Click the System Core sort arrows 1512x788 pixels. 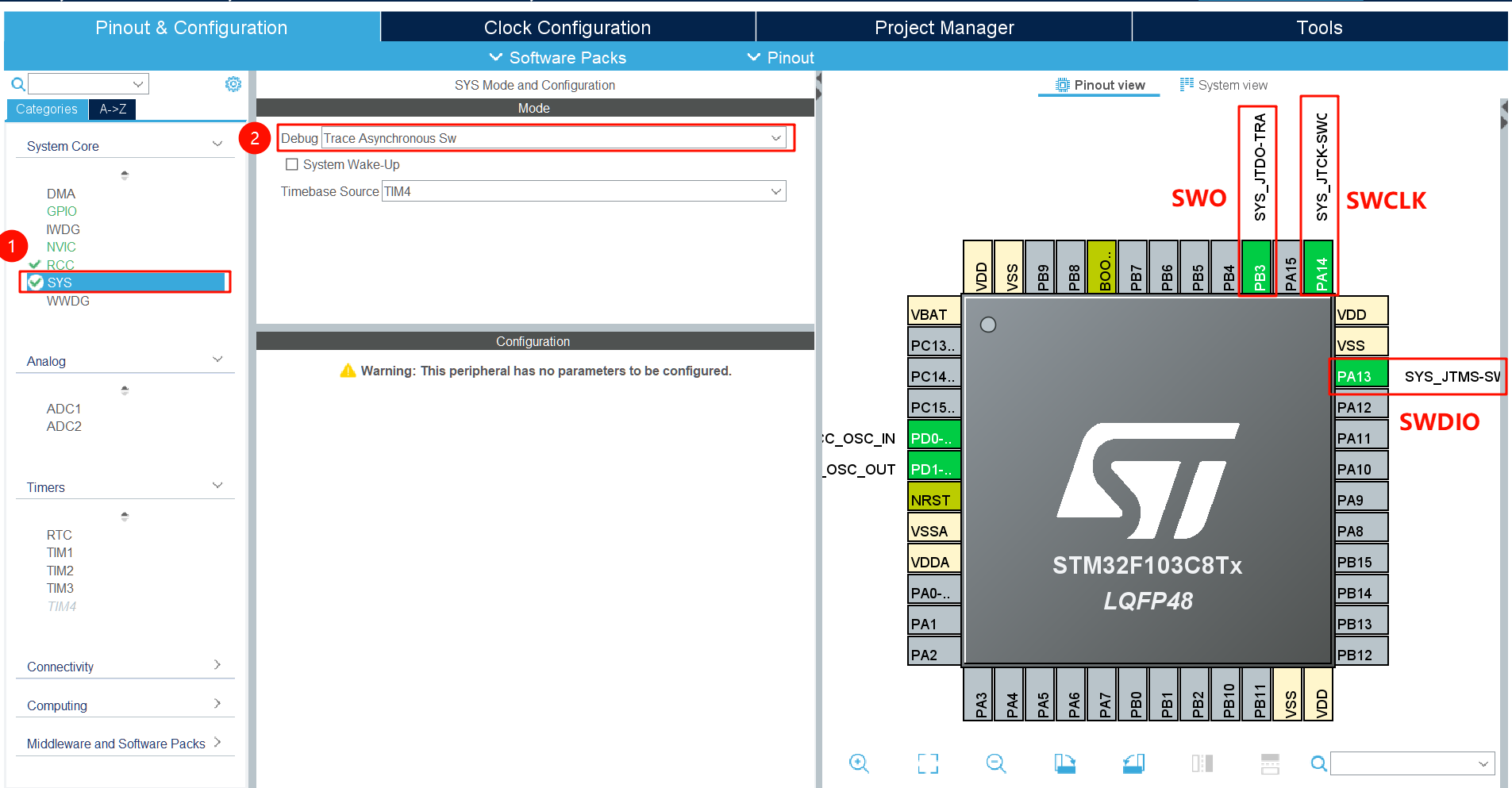pos(125,175)
